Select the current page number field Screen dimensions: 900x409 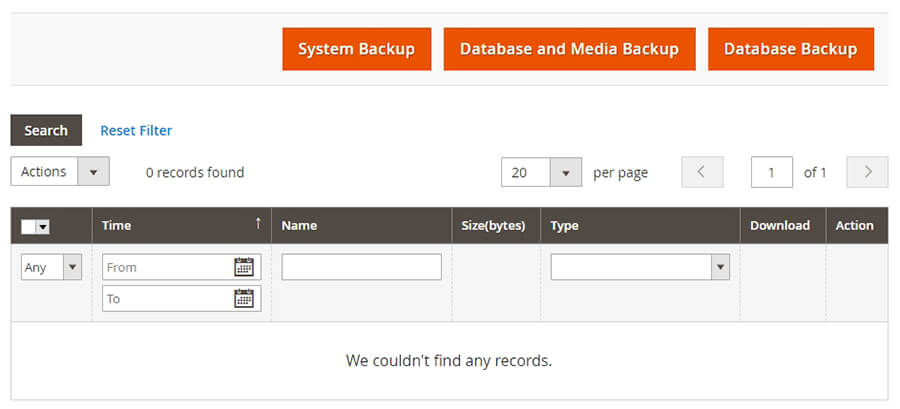pos(771,172)
